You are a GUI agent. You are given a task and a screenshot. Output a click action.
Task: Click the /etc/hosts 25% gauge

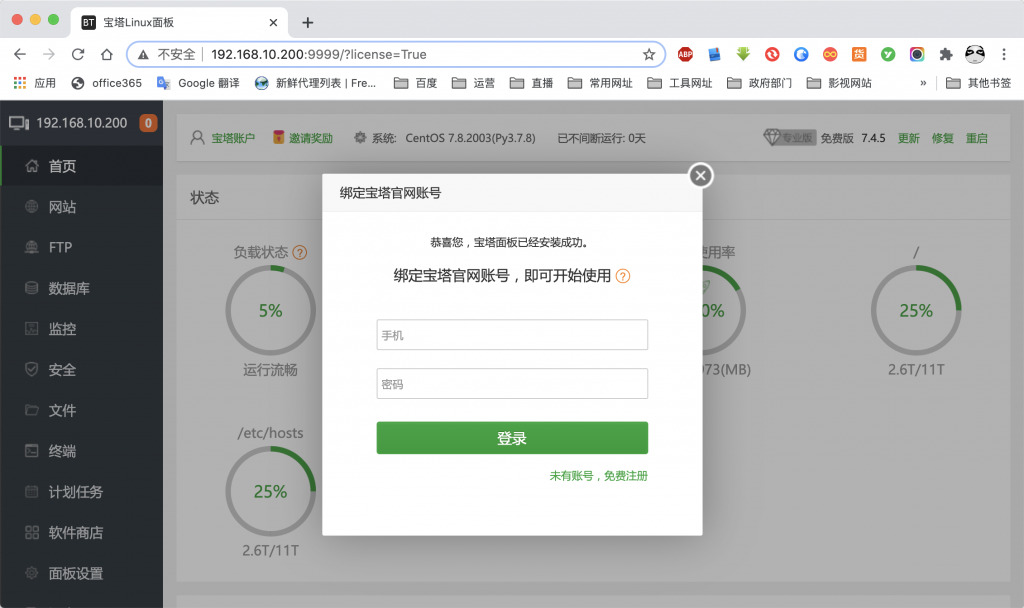270,492
